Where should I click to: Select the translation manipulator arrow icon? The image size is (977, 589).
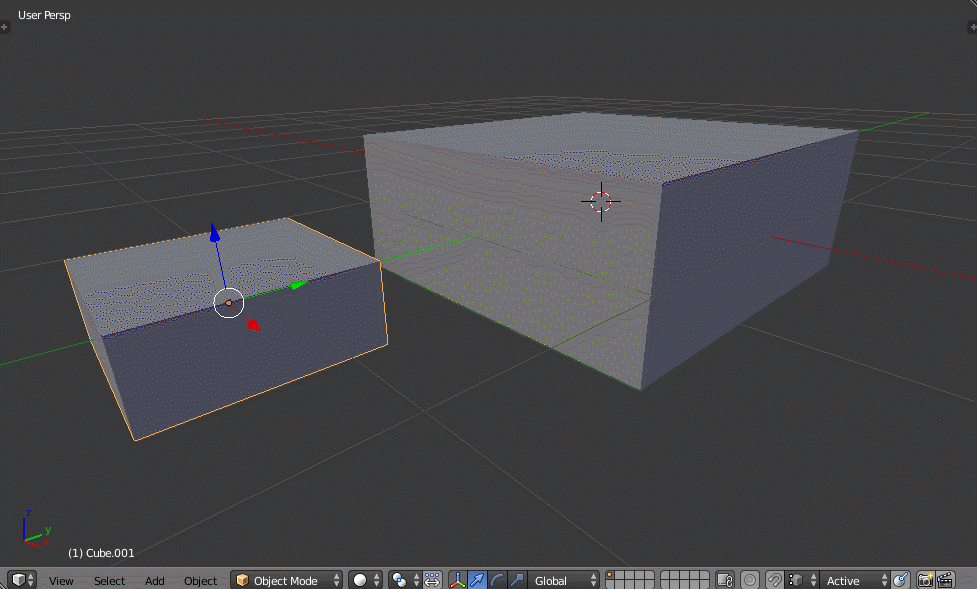coord(476,579)
